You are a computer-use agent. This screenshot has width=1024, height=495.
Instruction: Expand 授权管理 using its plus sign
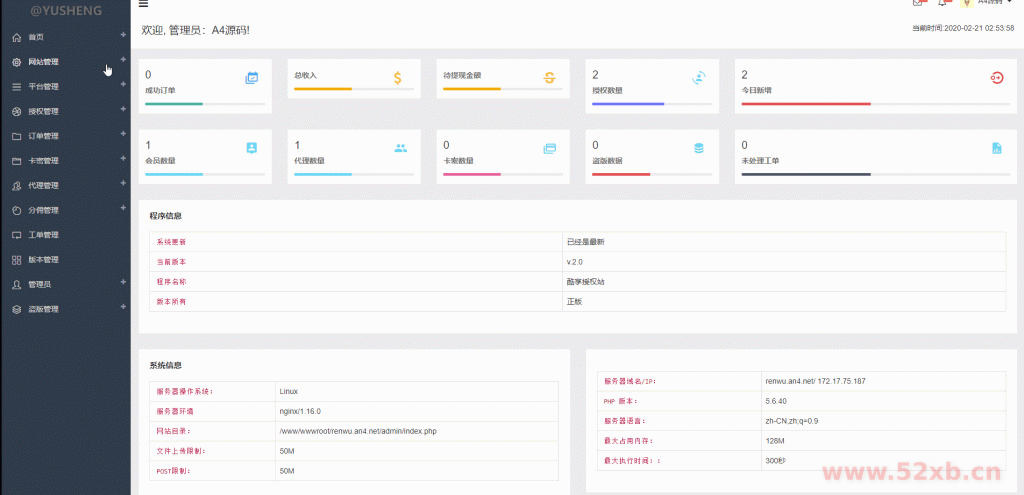tap(123, 110)
